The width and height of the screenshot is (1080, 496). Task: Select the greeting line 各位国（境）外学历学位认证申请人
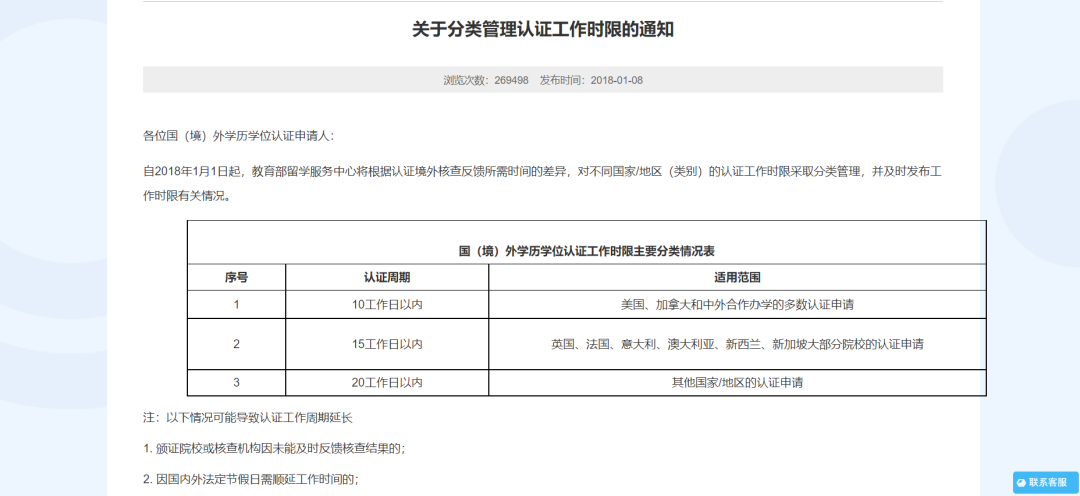pos(238,136)
